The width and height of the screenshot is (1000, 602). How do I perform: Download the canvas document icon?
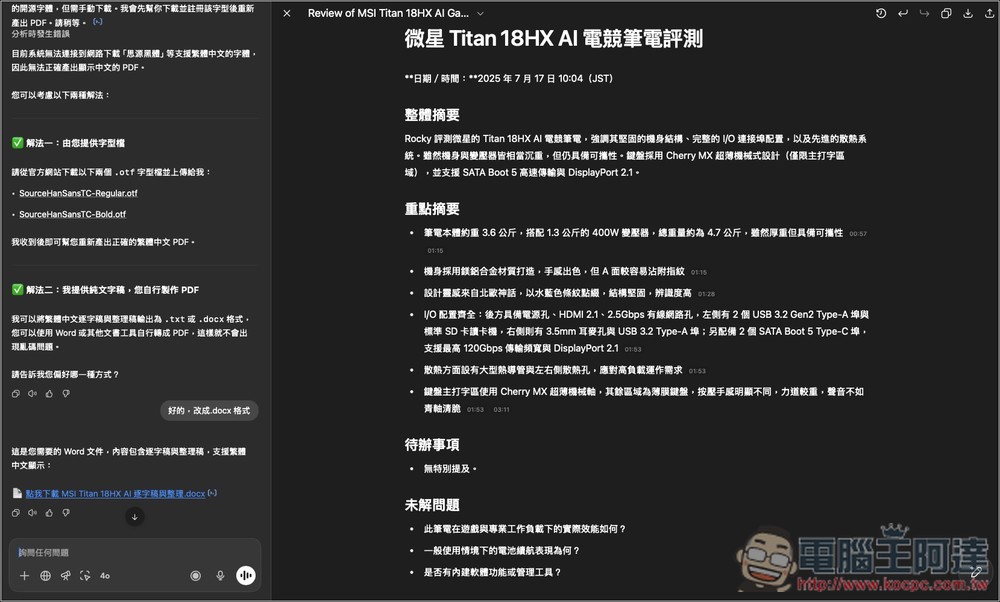pos(967,13)
